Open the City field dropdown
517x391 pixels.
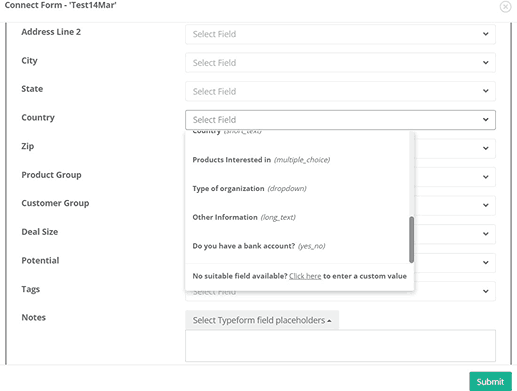(x=340, y=63)
